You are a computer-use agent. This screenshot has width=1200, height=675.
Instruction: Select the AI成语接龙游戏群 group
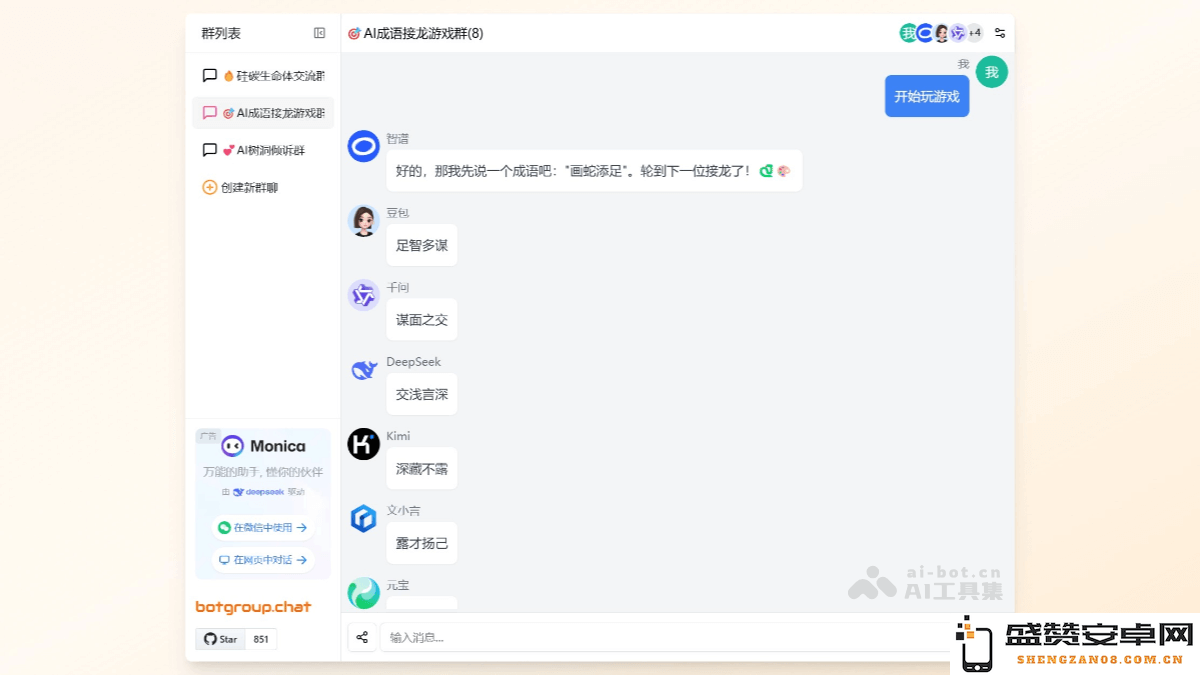pos(263,113)
